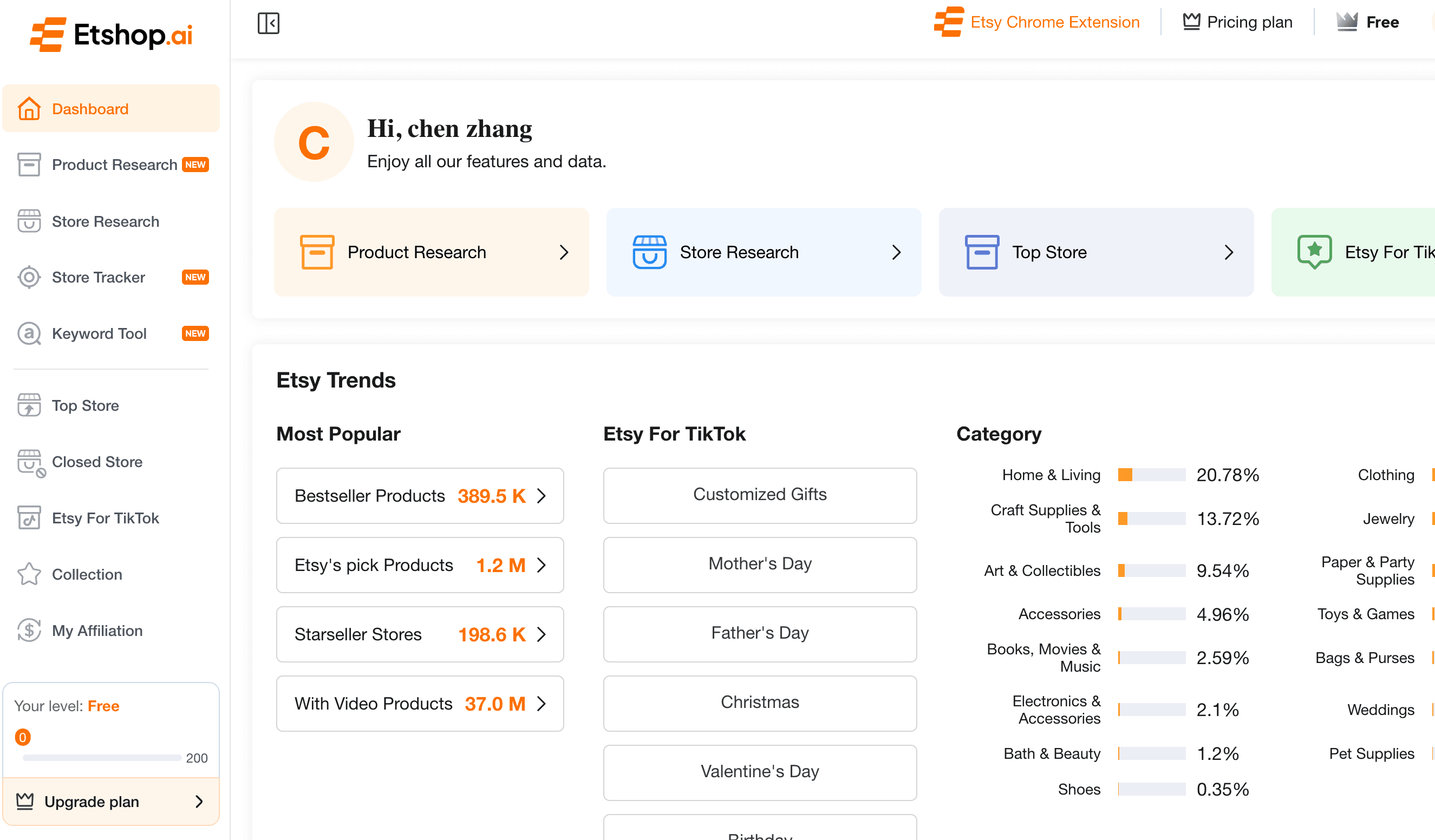
Task: Click Free tier crown icon
Action: pyautogui.click(x=1347, y=22)
